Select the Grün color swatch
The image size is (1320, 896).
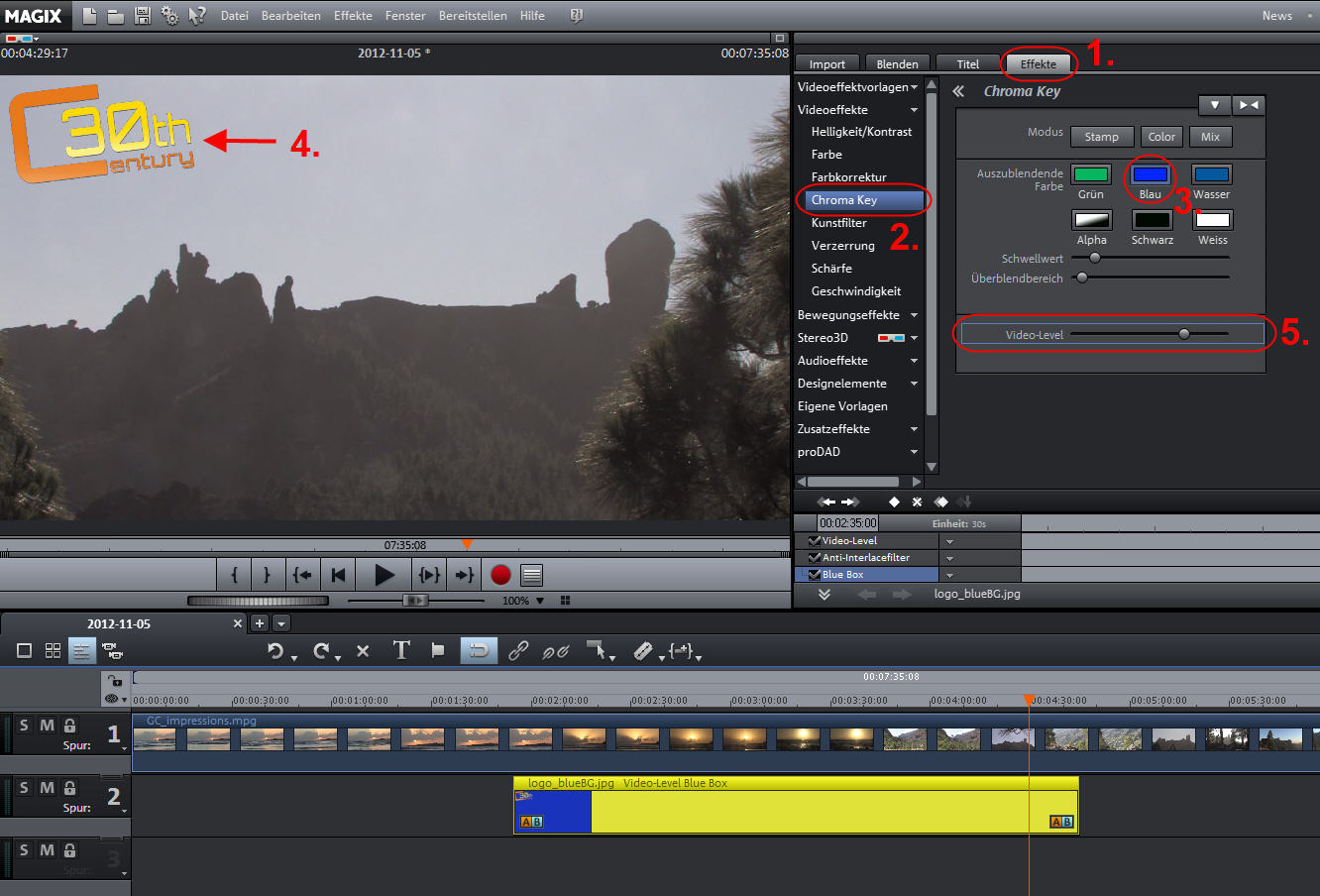(x=1091, y=175)
